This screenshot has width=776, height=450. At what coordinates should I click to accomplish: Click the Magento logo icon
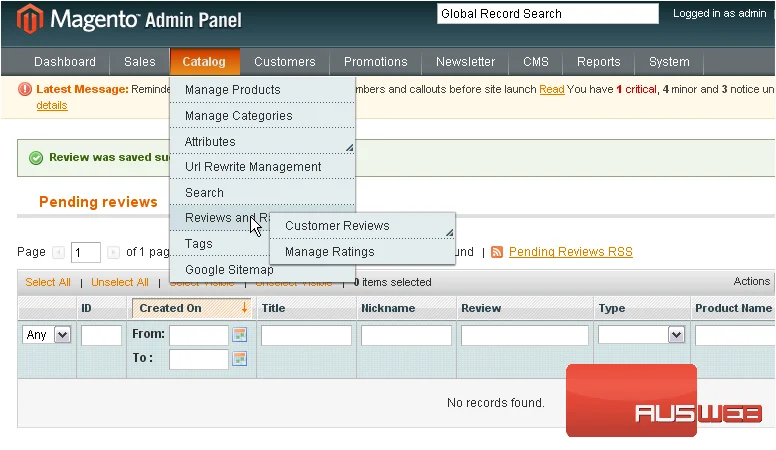(x=29, y=19)
